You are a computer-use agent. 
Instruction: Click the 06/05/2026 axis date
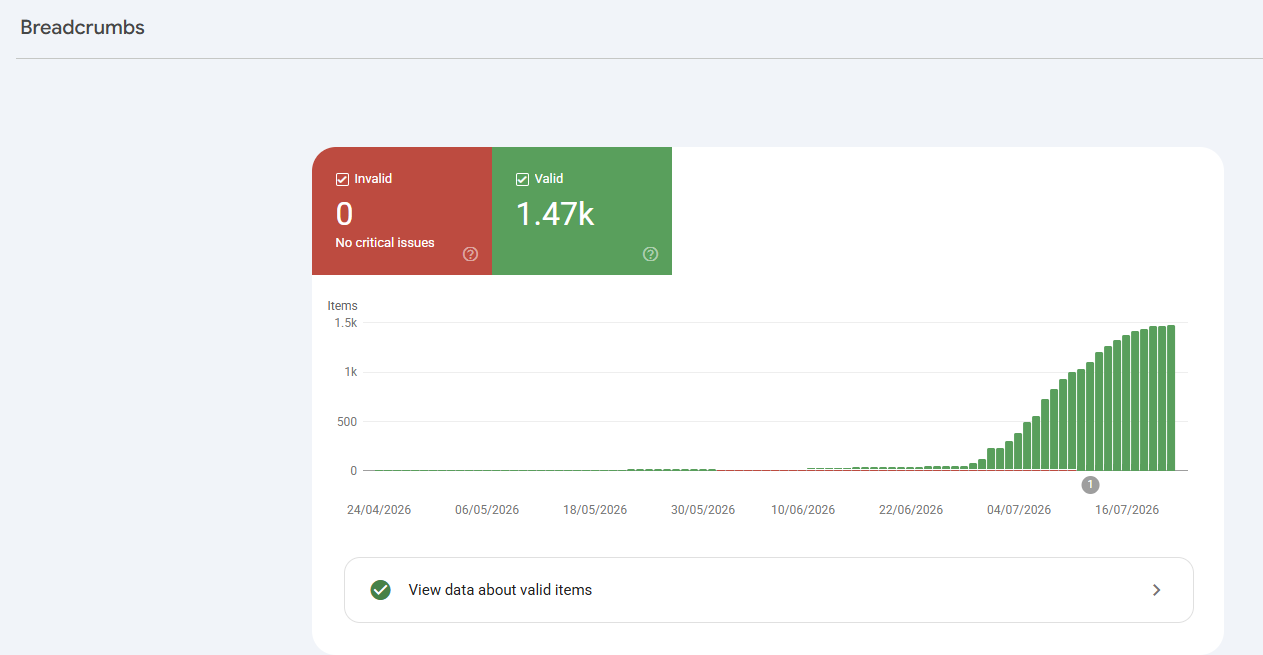pyautogui.click(x=487, y=510)
